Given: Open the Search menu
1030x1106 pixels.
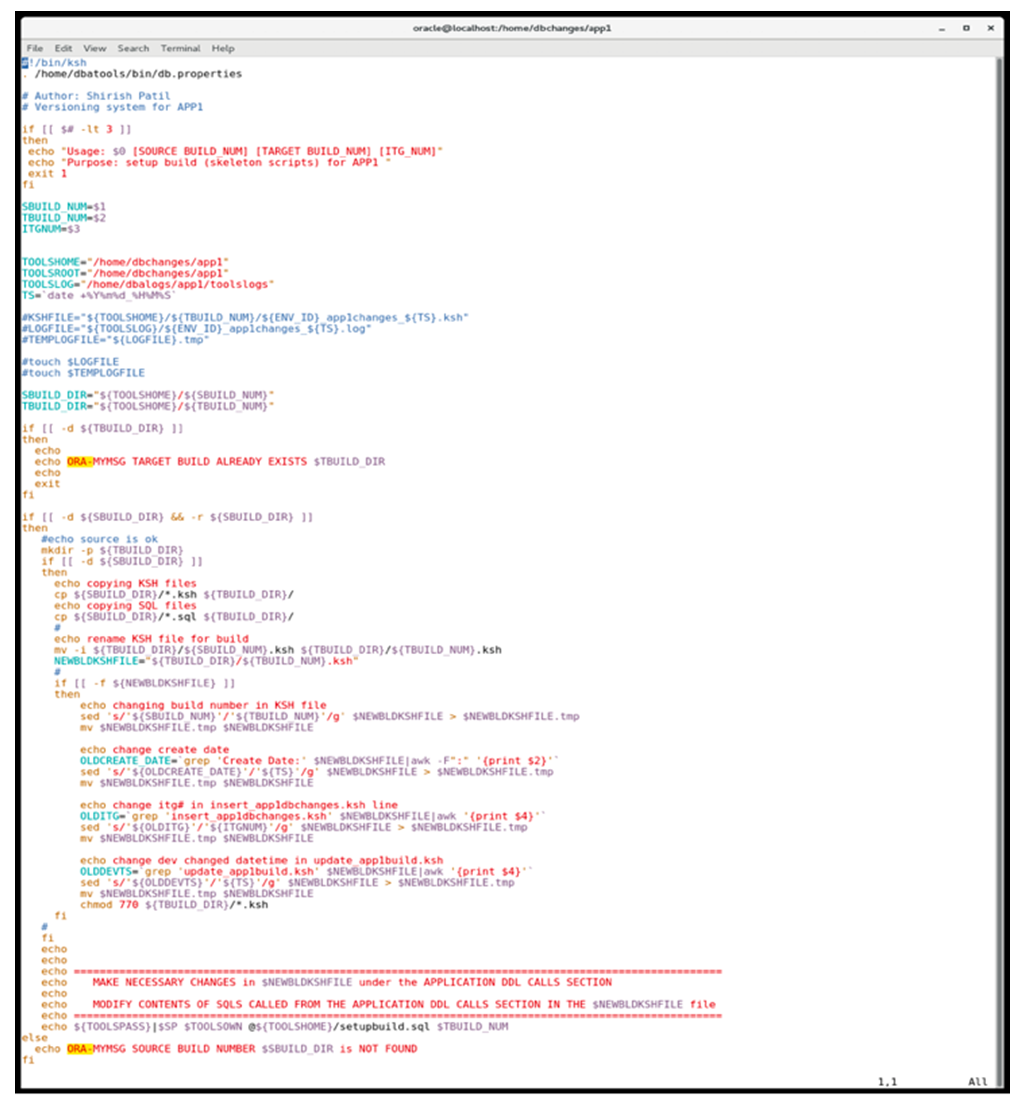Looking at the screenshot, I should [133, 48].
